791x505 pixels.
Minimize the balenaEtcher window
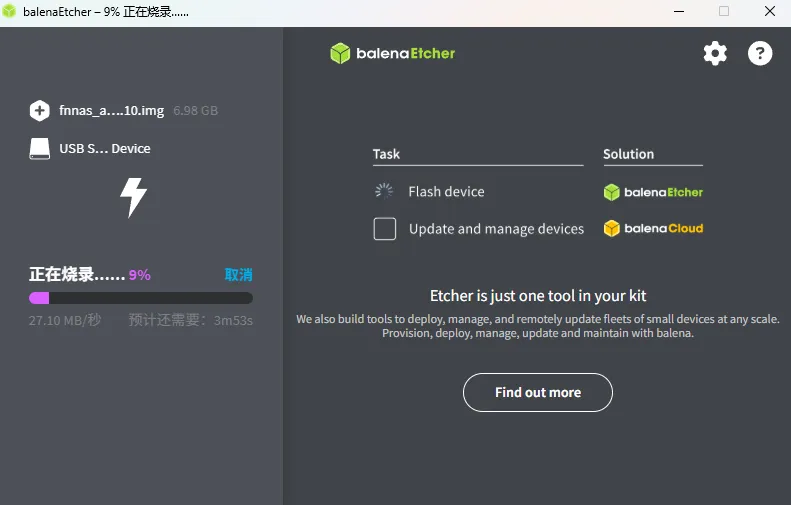679,11
